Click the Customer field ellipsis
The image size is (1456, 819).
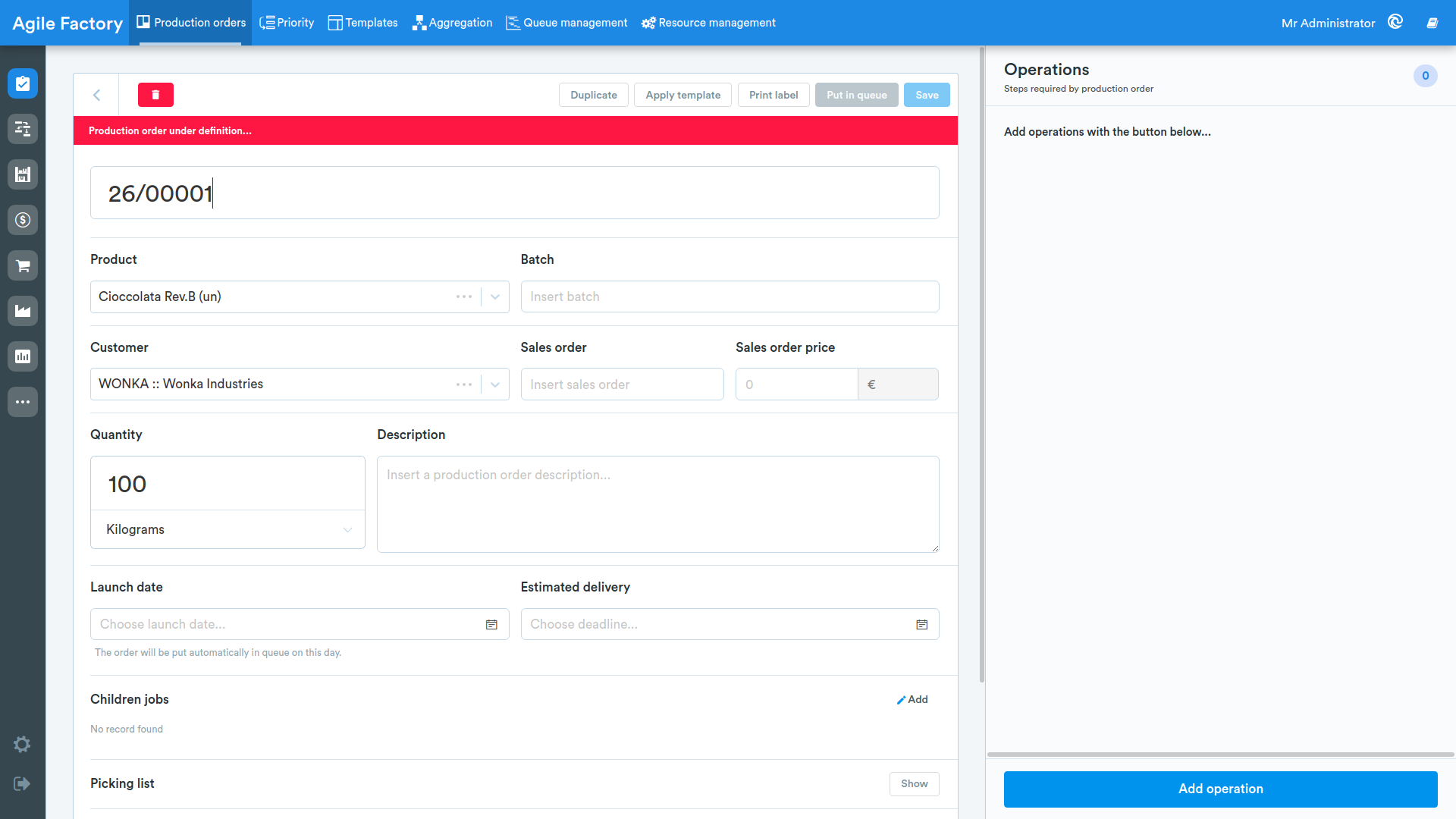(464, 384)
